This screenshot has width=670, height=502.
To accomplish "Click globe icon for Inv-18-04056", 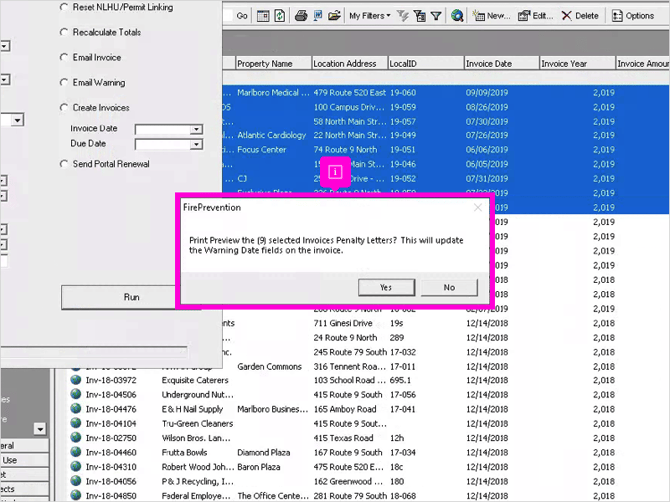I will click(x=76, y=481).
